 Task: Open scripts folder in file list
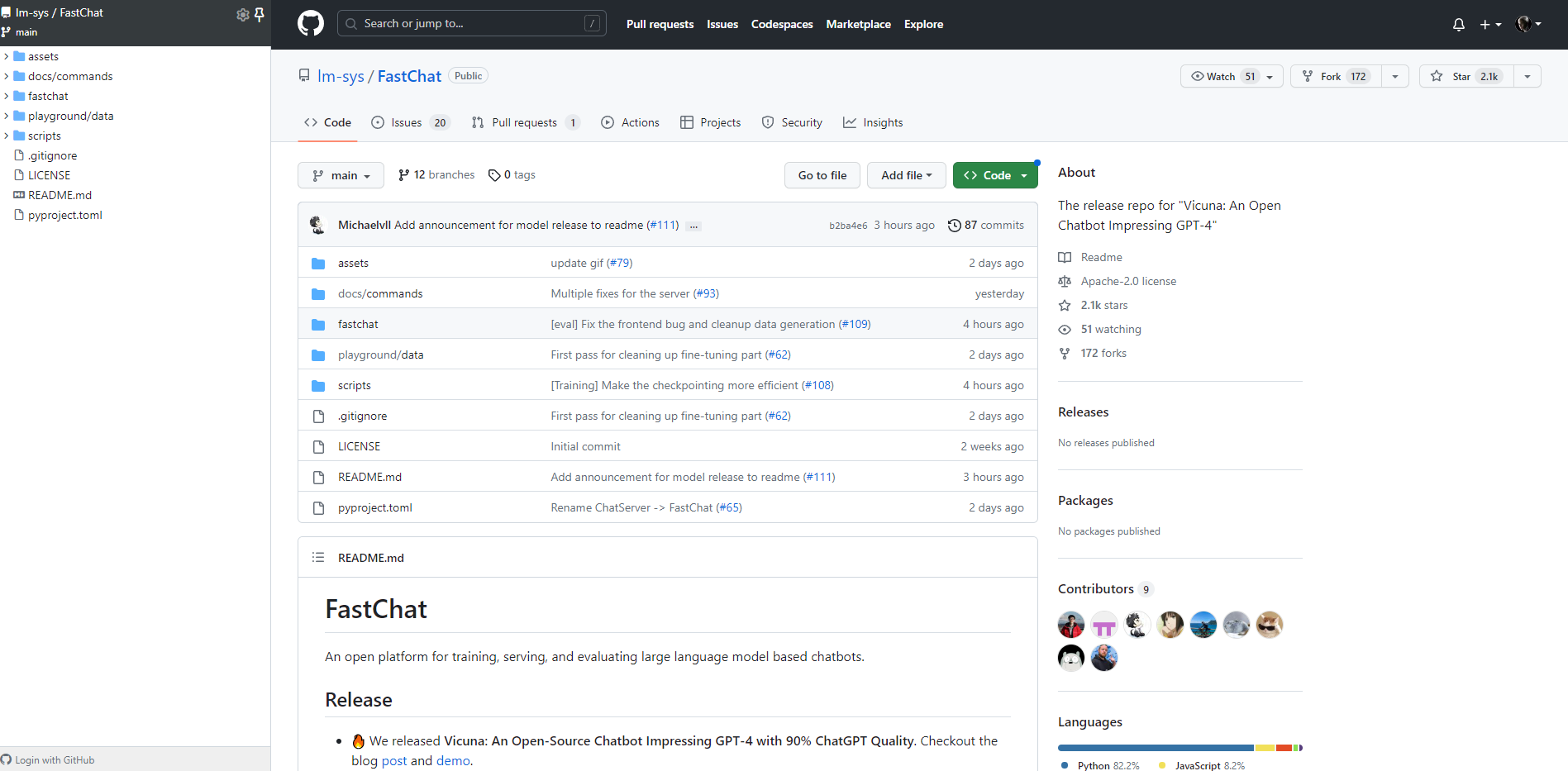[355, 385]
